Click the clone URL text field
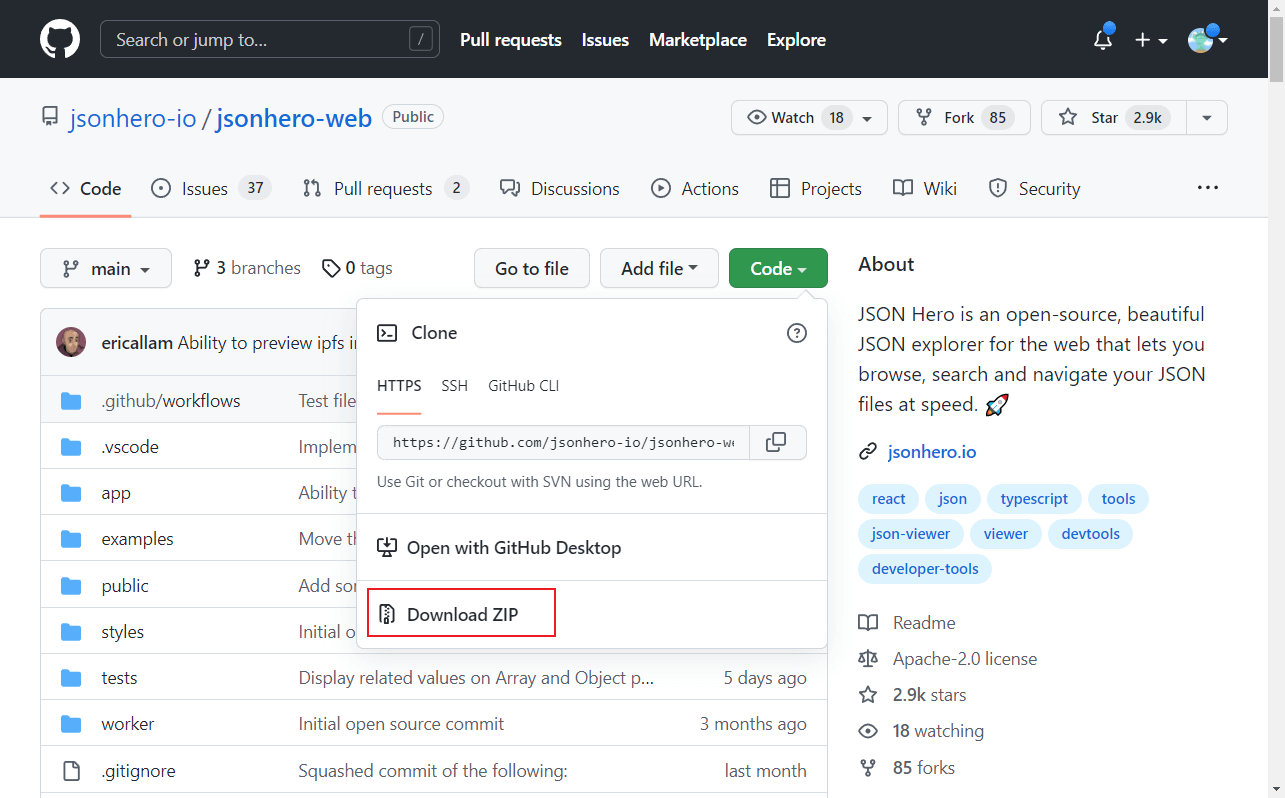The width and height of the screenshot is (1285, 798). pyautogui.click(x=563, y=442)
